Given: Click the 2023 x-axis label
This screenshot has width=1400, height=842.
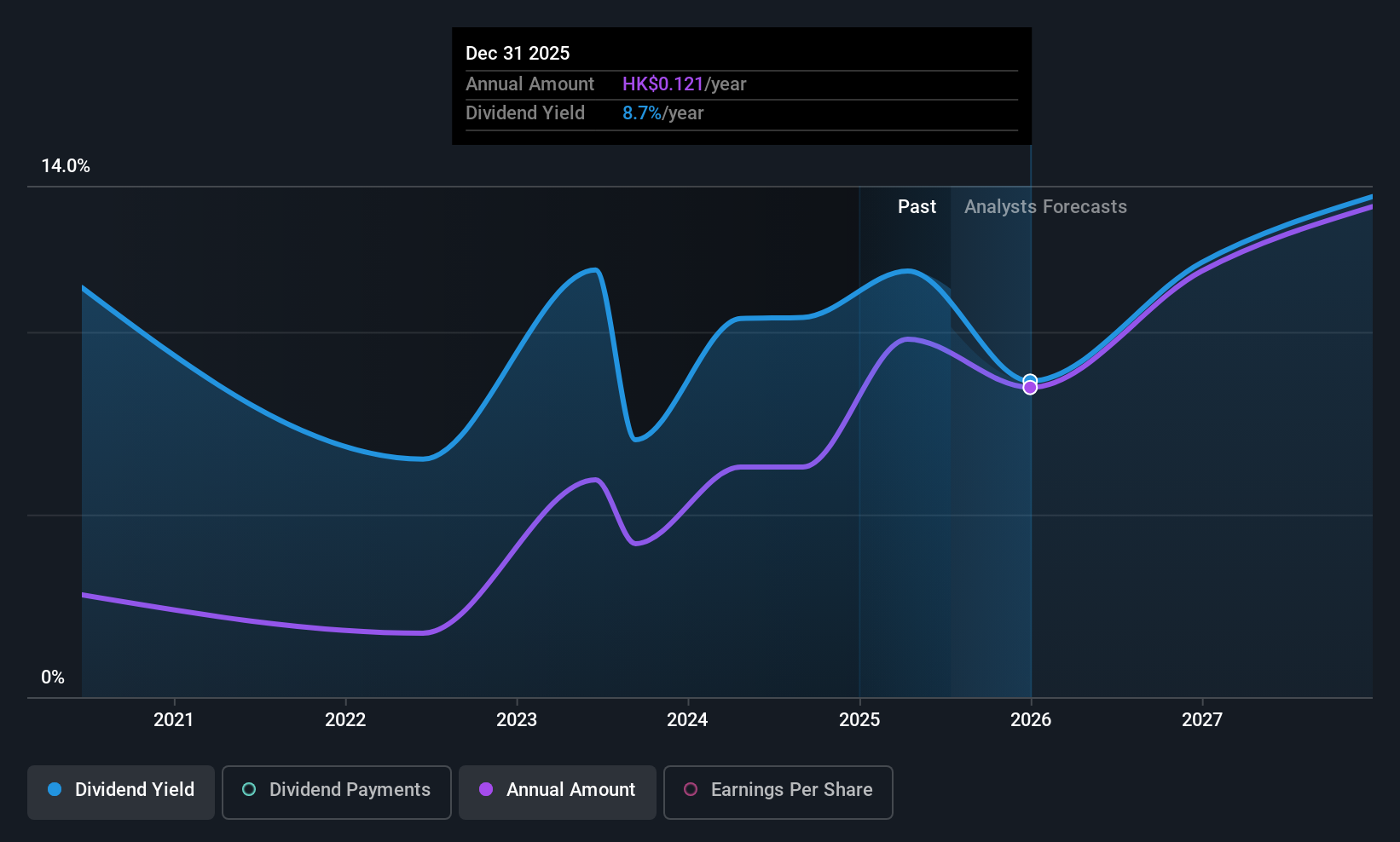Looking at the screenshot, I should [517, 720].
